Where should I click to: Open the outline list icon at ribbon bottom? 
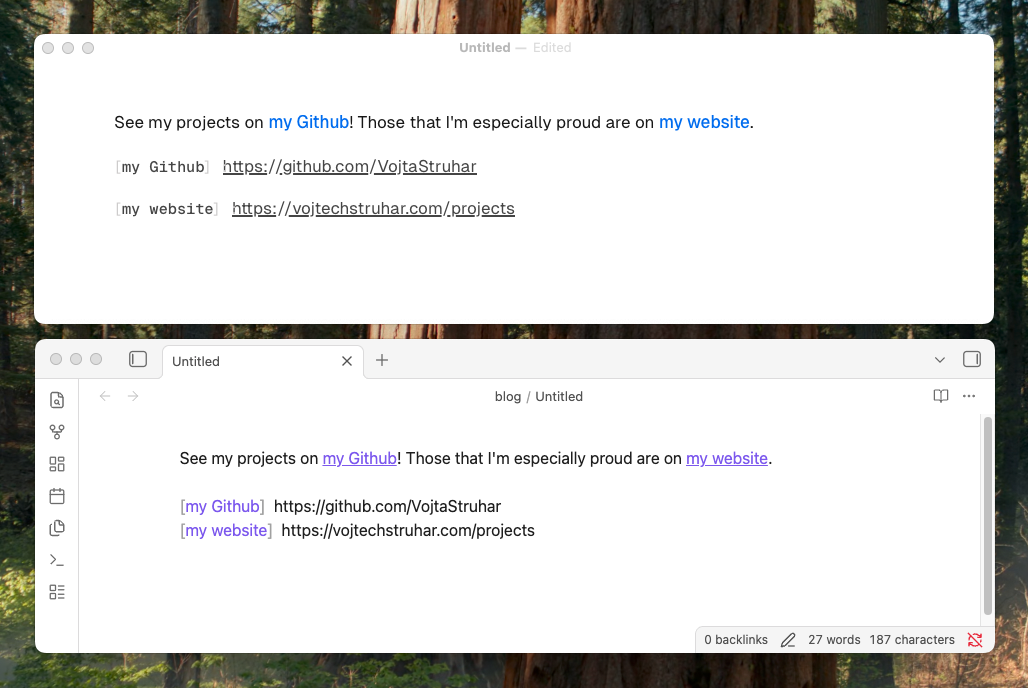pyautogui.click(x=57, y=592)
